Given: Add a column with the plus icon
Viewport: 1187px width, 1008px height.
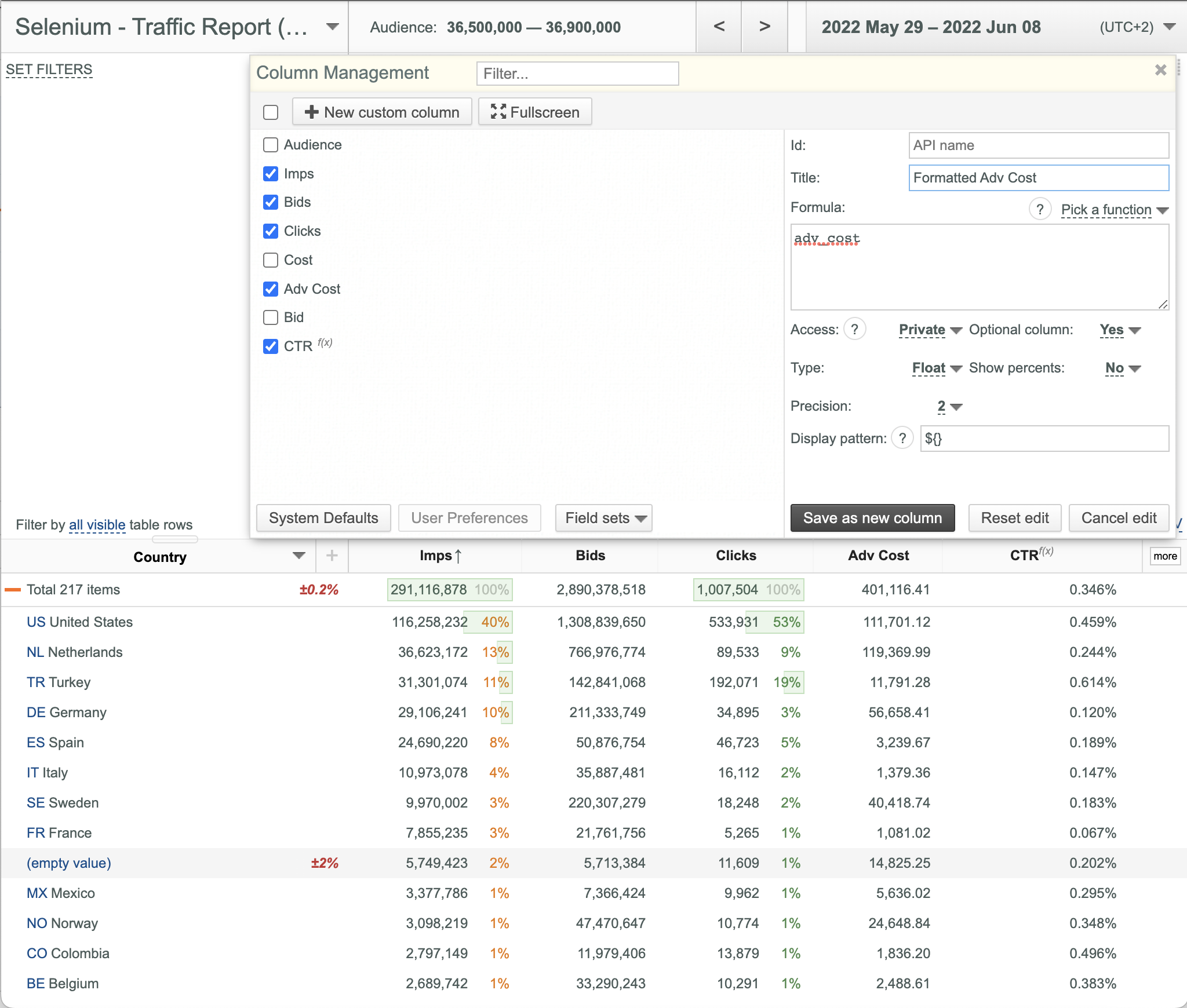Looking at the screenshot, I should click(x=332, y=556).
